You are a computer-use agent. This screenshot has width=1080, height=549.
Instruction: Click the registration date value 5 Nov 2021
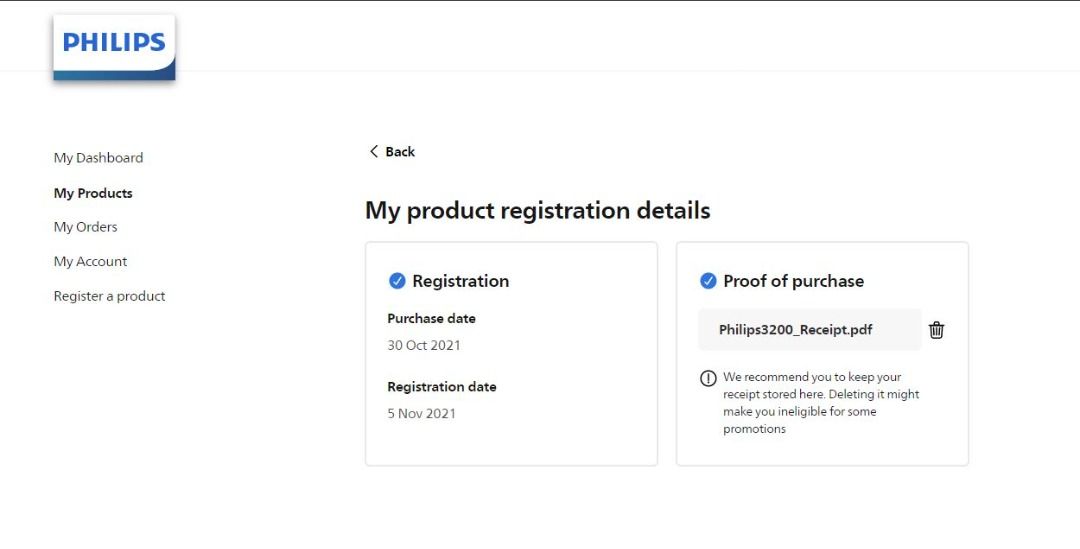pyautogui.click(x=421, y=414)
